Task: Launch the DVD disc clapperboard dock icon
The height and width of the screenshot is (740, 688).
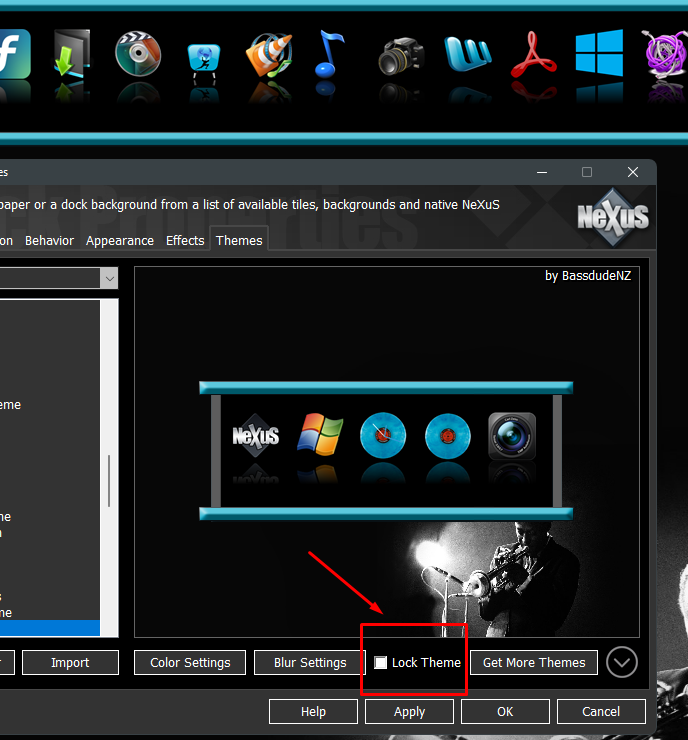Action: pos(137,54)
